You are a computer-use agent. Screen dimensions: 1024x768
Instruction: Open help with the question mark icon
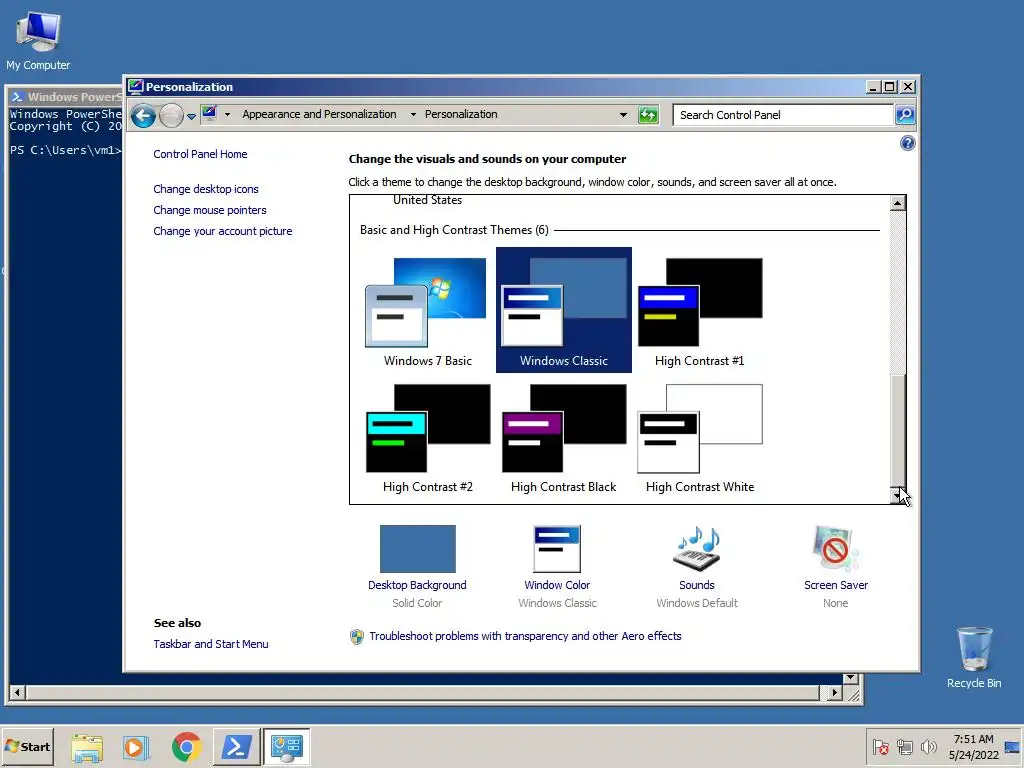coord(907,143)
